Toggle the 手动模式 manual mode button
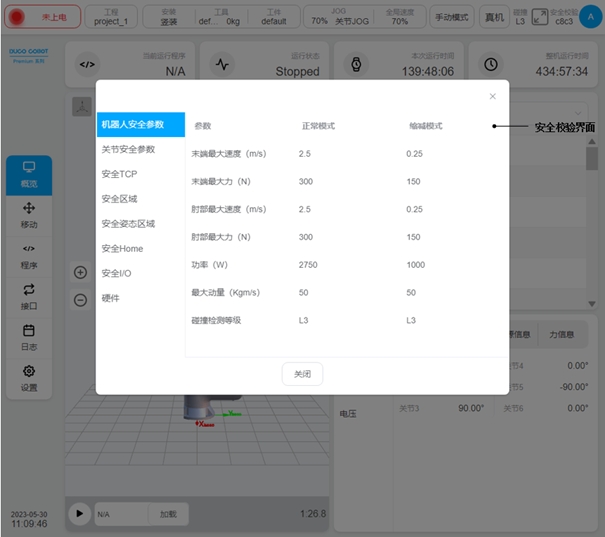 (452, 17)
